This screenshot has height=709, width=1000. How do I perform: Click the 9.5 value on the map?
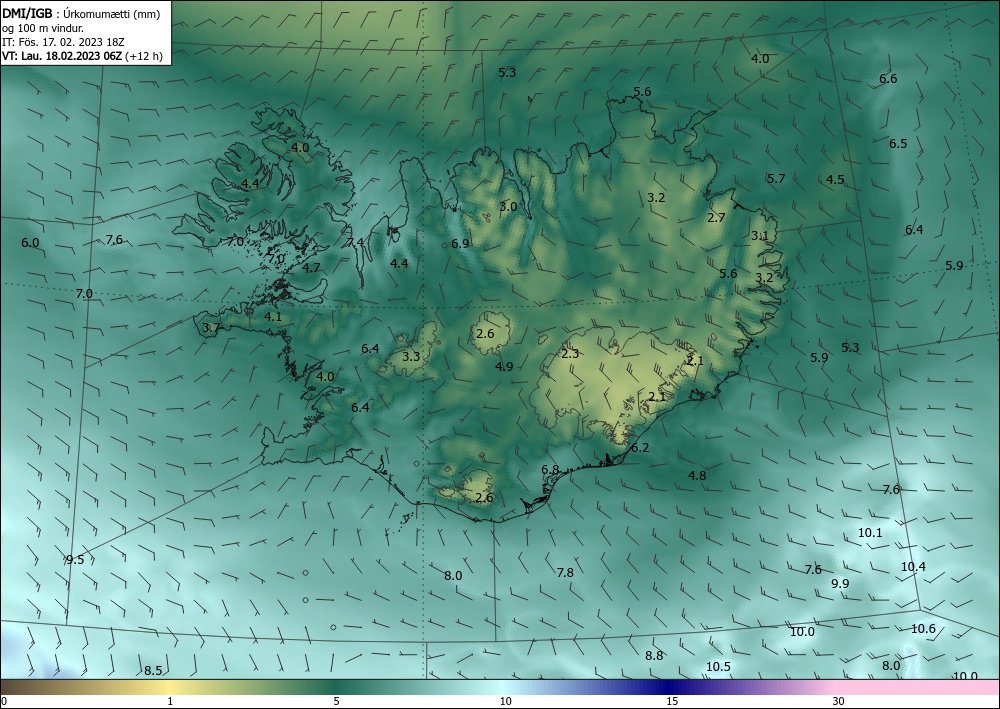pyautogui.click(x=75, y=560)
